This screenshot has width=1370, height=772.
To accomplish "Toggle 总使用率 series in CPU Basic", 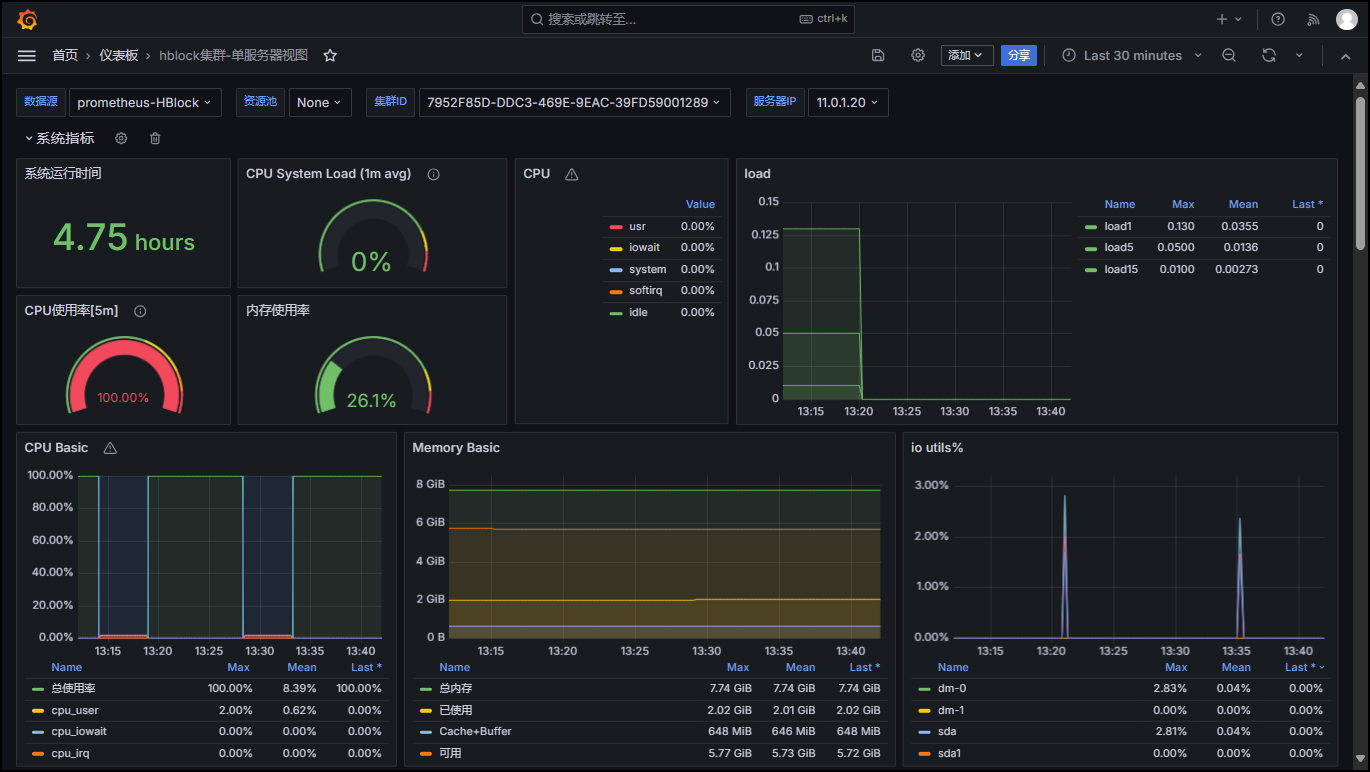I will [73, 688].
